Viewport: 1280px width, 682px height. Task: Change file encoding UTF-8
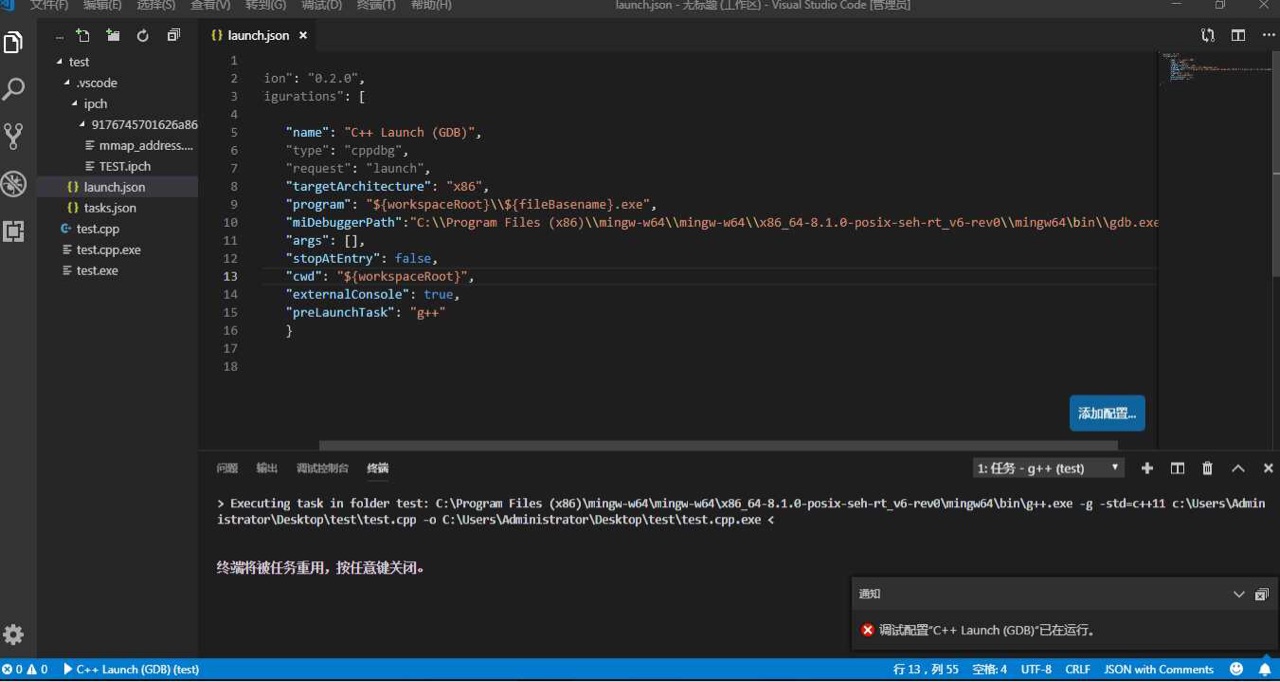1036,669
